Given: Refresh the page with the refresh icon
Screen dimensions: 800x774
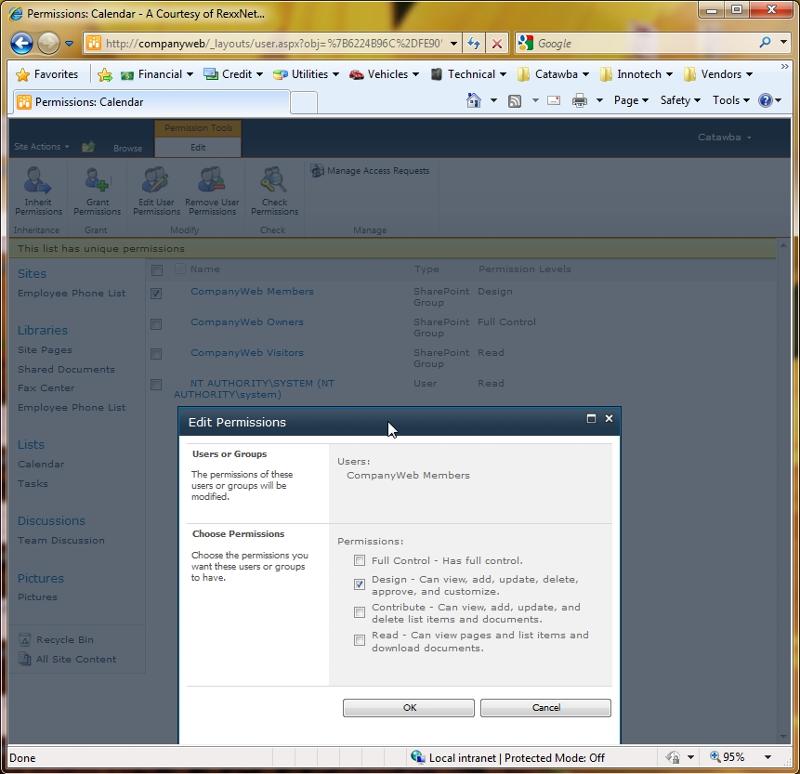Looking at the screenshot, I should [x=473, y=43].
